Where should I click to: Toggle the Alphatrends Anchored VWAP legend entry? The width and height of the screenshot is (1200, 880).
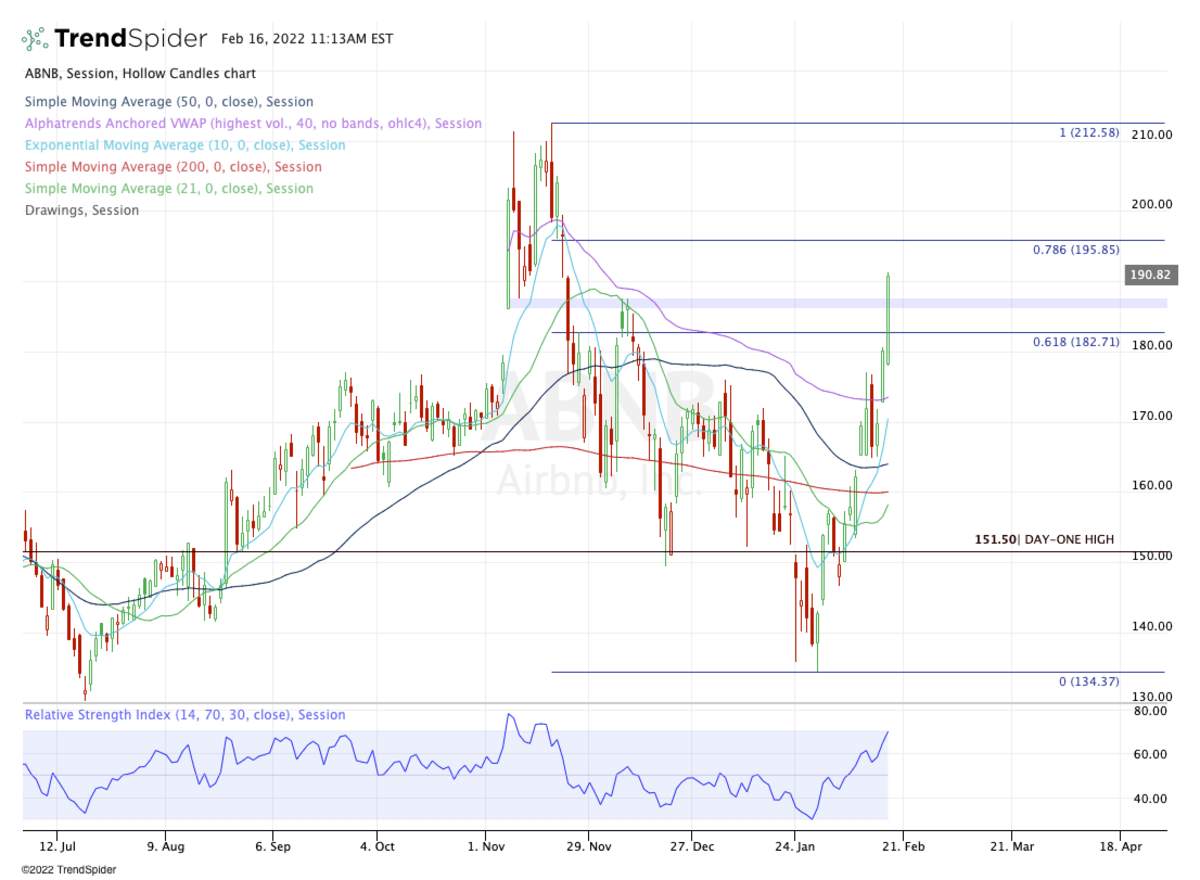[253, 124]
